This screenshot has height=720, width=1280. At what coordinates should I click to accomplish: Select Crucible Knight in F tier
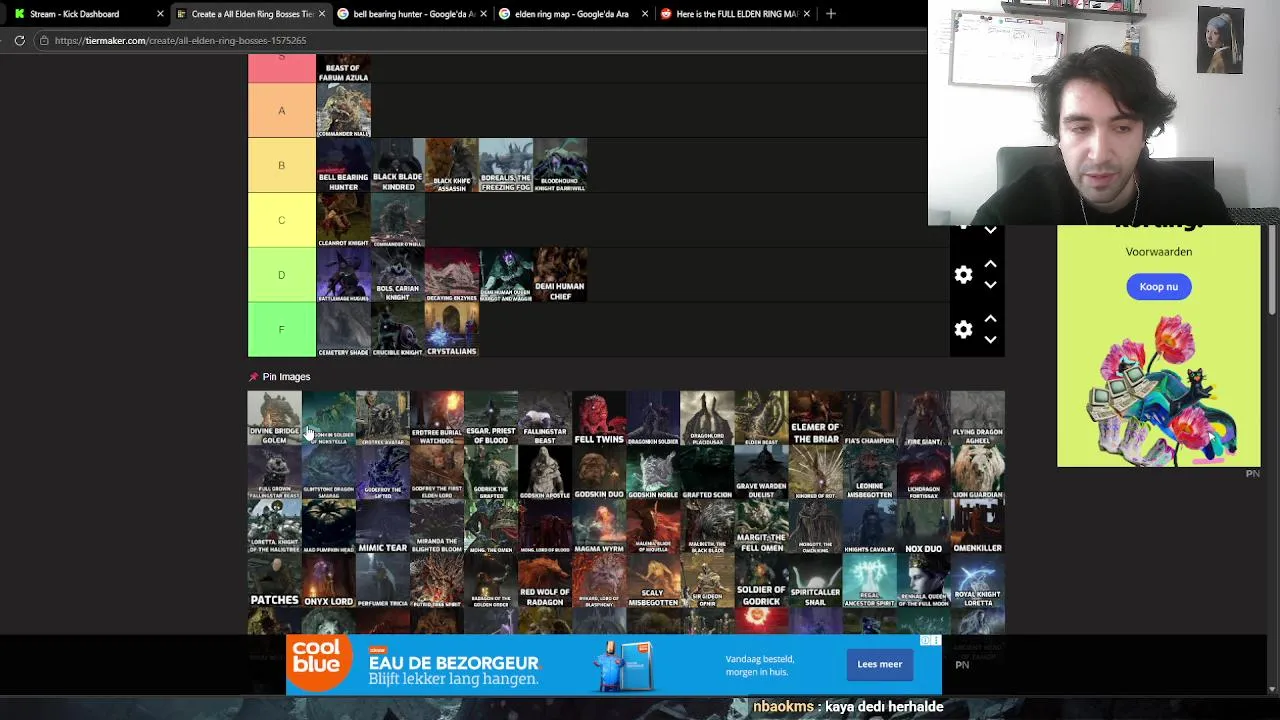point(397,330)
